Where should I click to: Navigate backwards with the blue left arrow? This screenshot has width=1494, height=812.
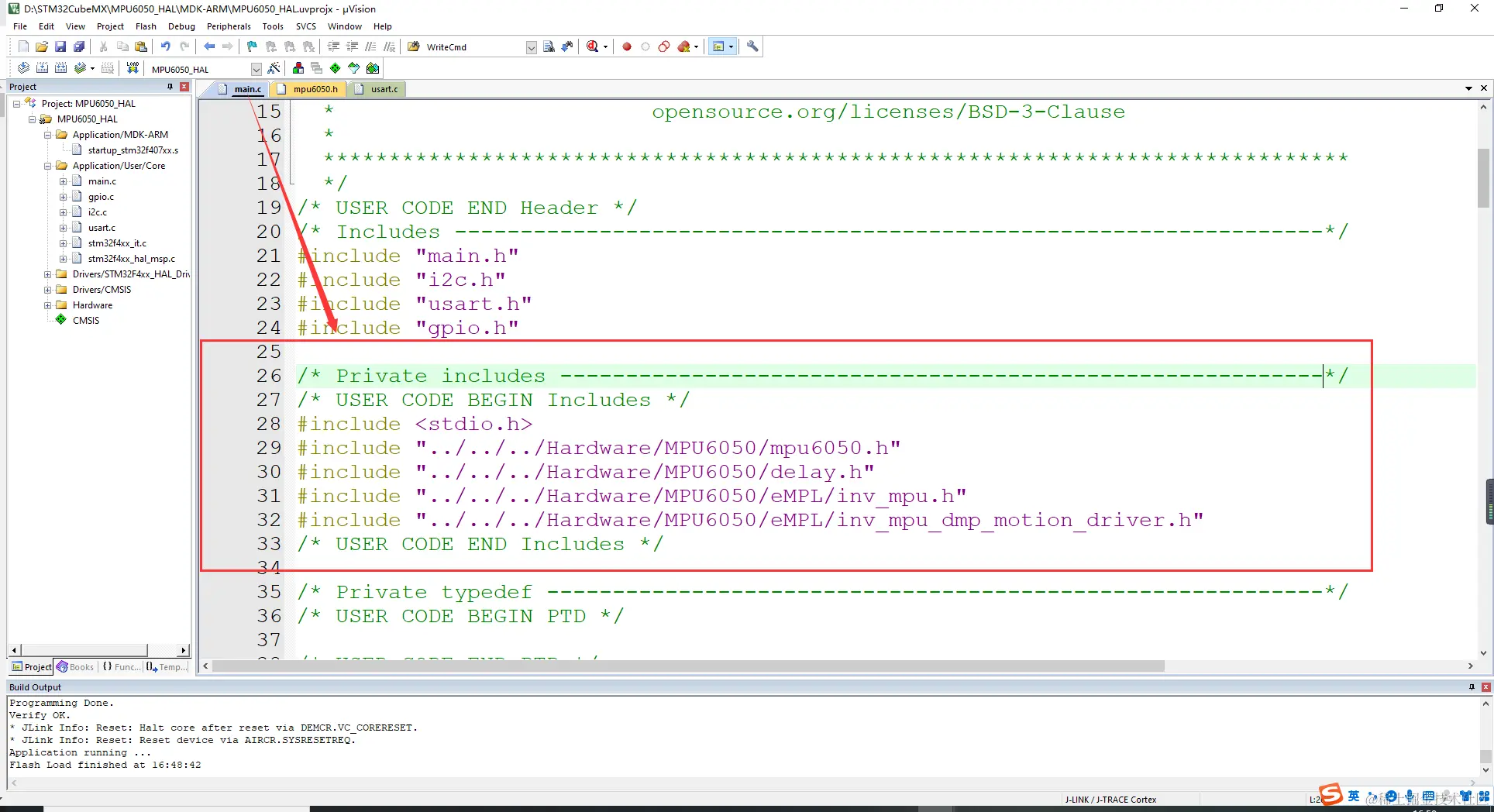point(209,46)
